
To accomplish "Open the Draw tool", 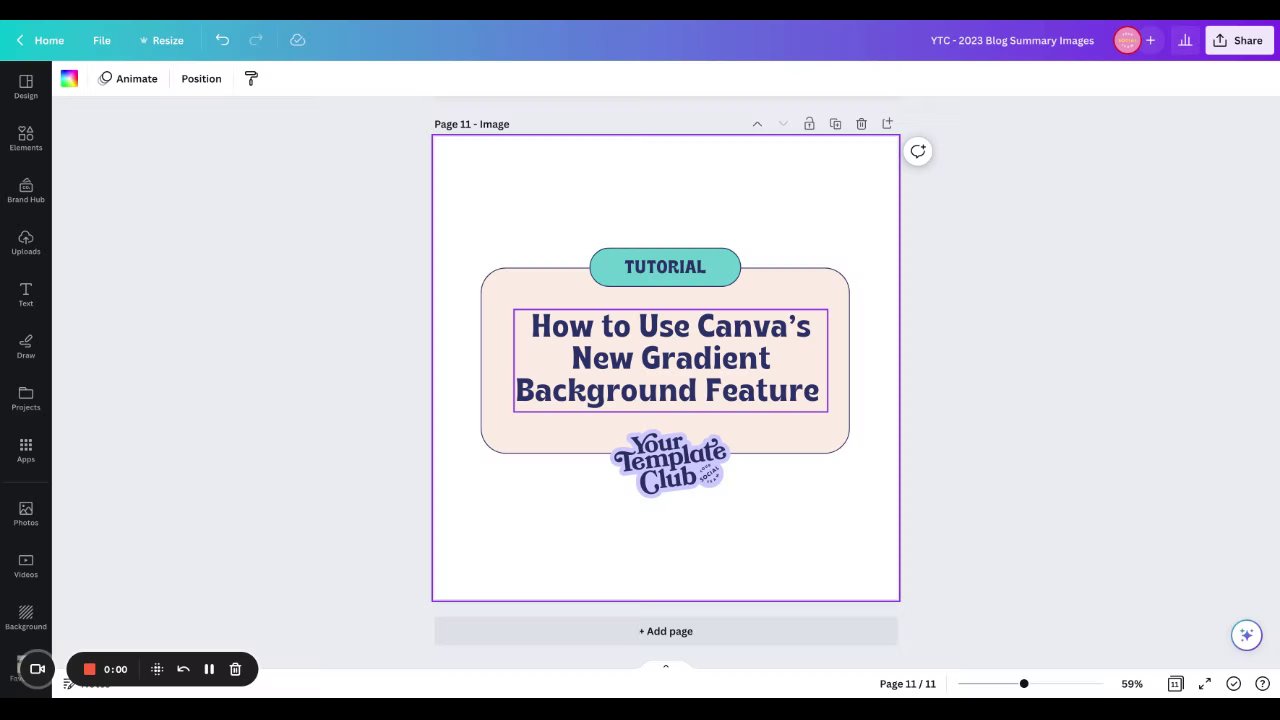I will coord(26,346).
